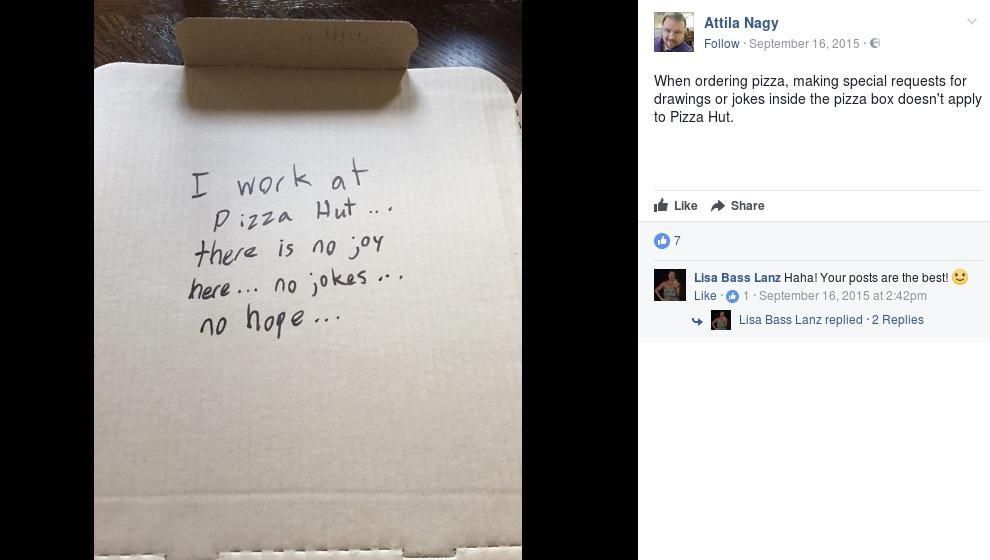
Task: Open the post options chevron dropdown
Action: [972, 21]
